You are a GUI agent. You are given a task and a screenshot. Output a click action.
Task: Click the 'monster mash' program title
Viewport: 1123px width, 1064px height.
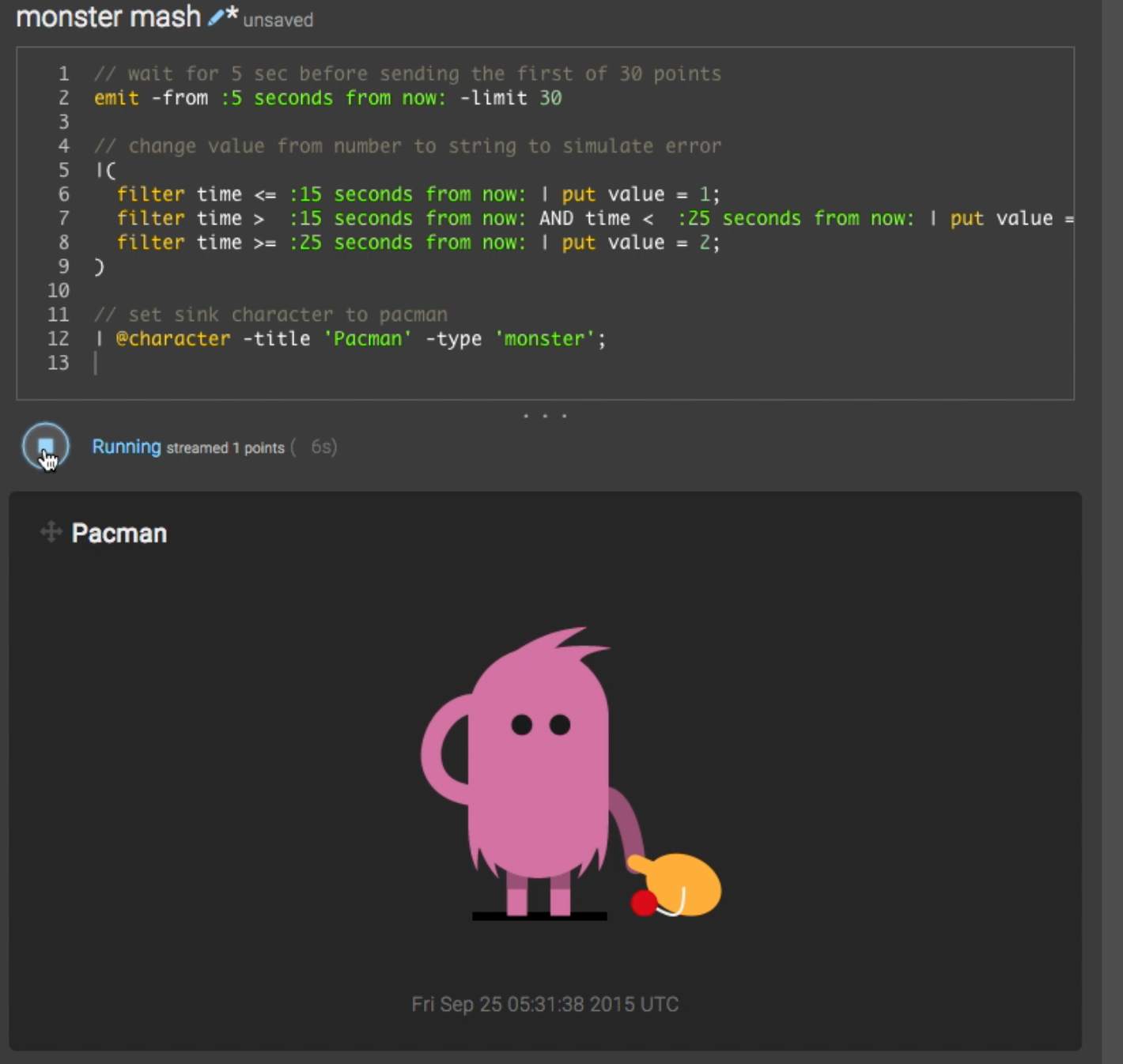108,17
